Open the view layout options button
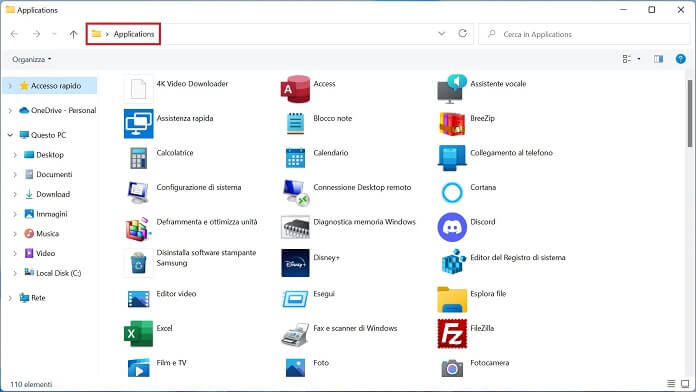The image size is (696, 392). point(627,59)
